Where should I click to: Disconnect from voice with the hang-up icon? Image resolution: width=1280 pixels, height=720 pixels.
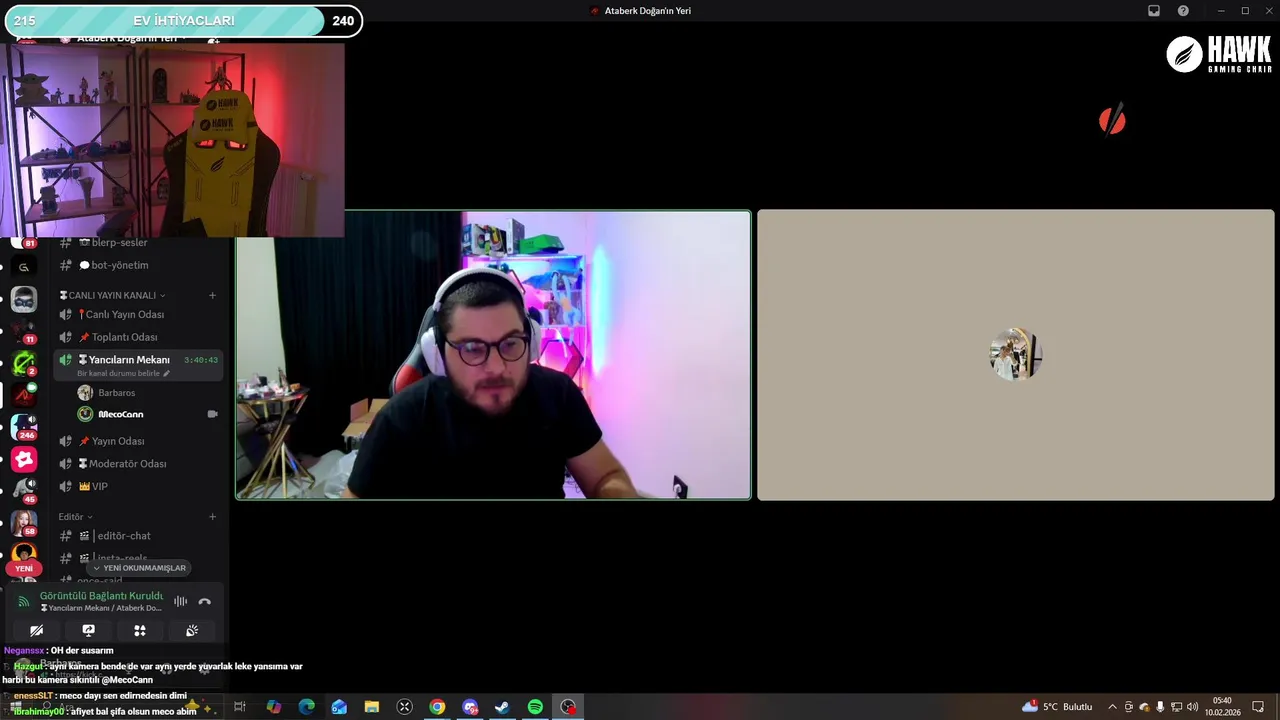(204, 601)
